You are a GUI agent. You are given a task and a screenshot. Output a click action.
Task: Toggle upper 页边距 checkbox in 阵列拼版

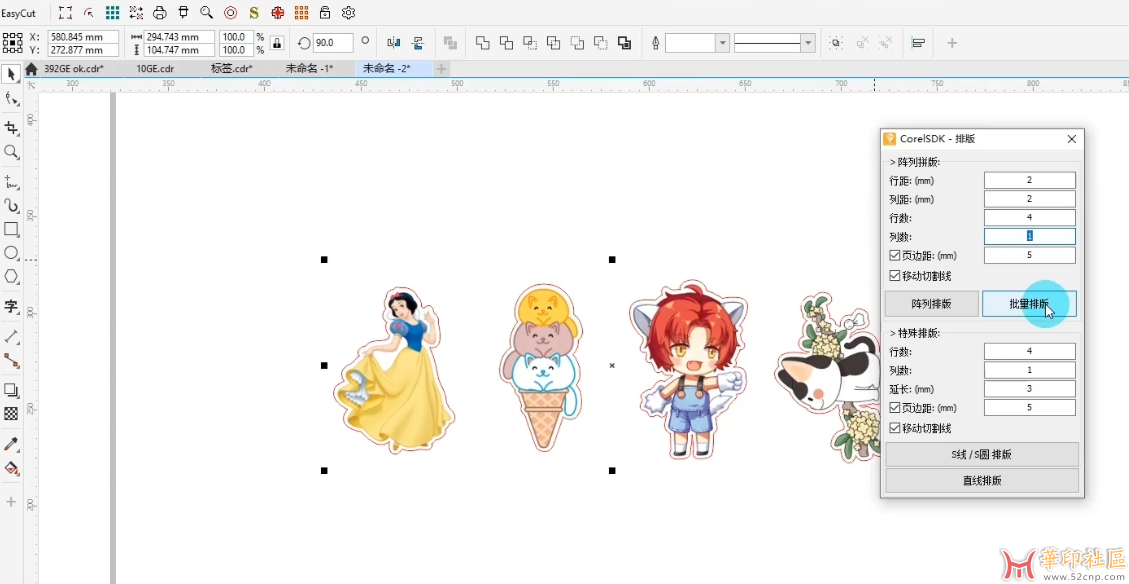click(894, 255)
